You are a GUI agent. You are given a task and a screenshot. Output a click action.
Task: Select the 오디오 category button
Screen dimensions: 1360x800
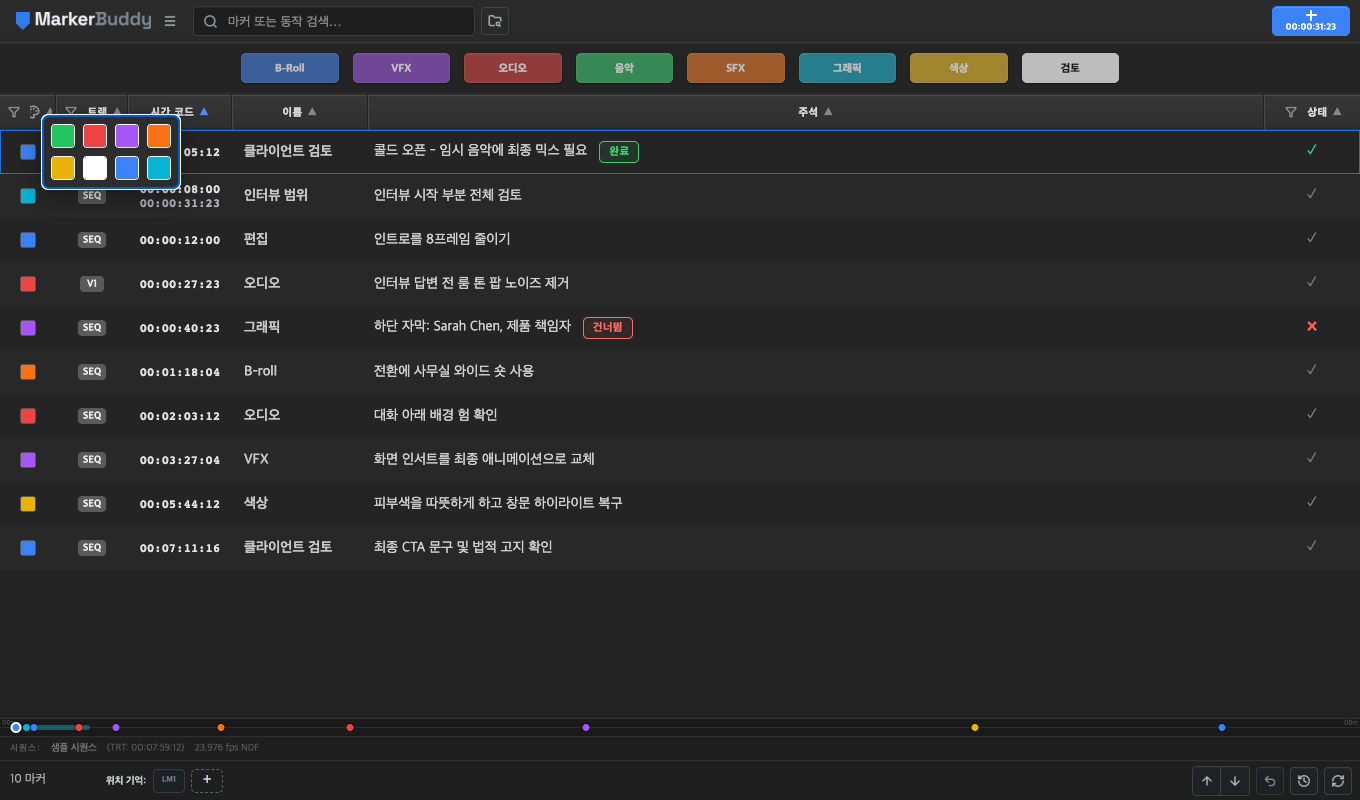[513, 68]
